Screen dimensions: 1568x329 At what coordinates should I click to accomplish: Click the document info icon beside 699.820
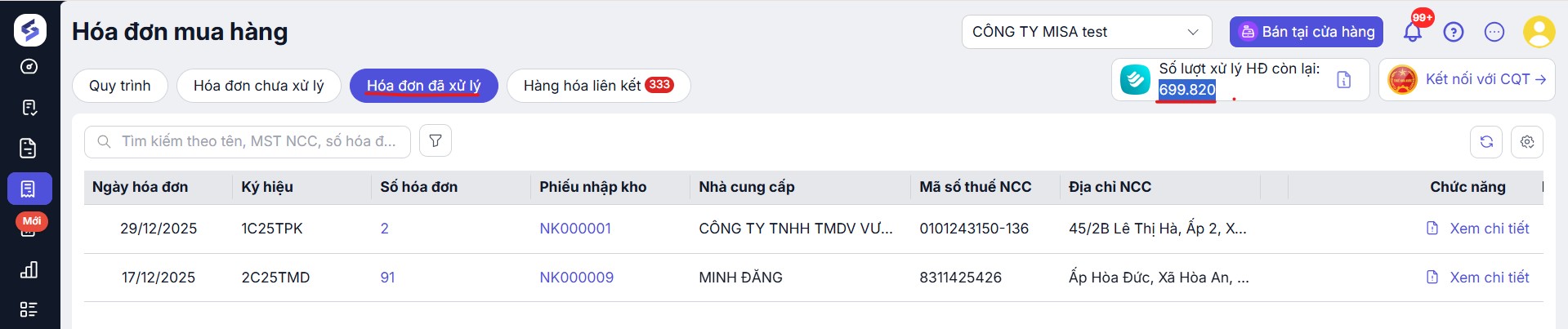point(1343,80)
